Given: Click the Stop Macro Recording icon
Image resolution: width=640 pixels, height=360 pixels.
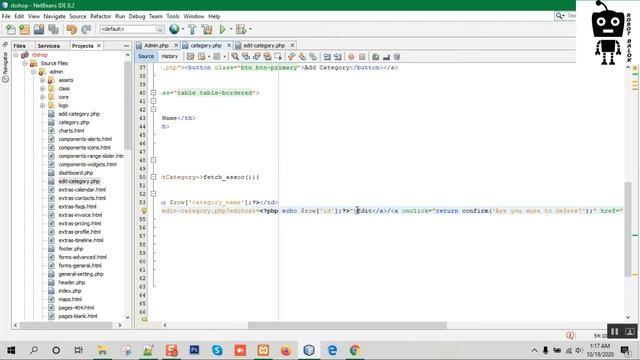Looking at the screenshot, I should (x=362, y=57).
